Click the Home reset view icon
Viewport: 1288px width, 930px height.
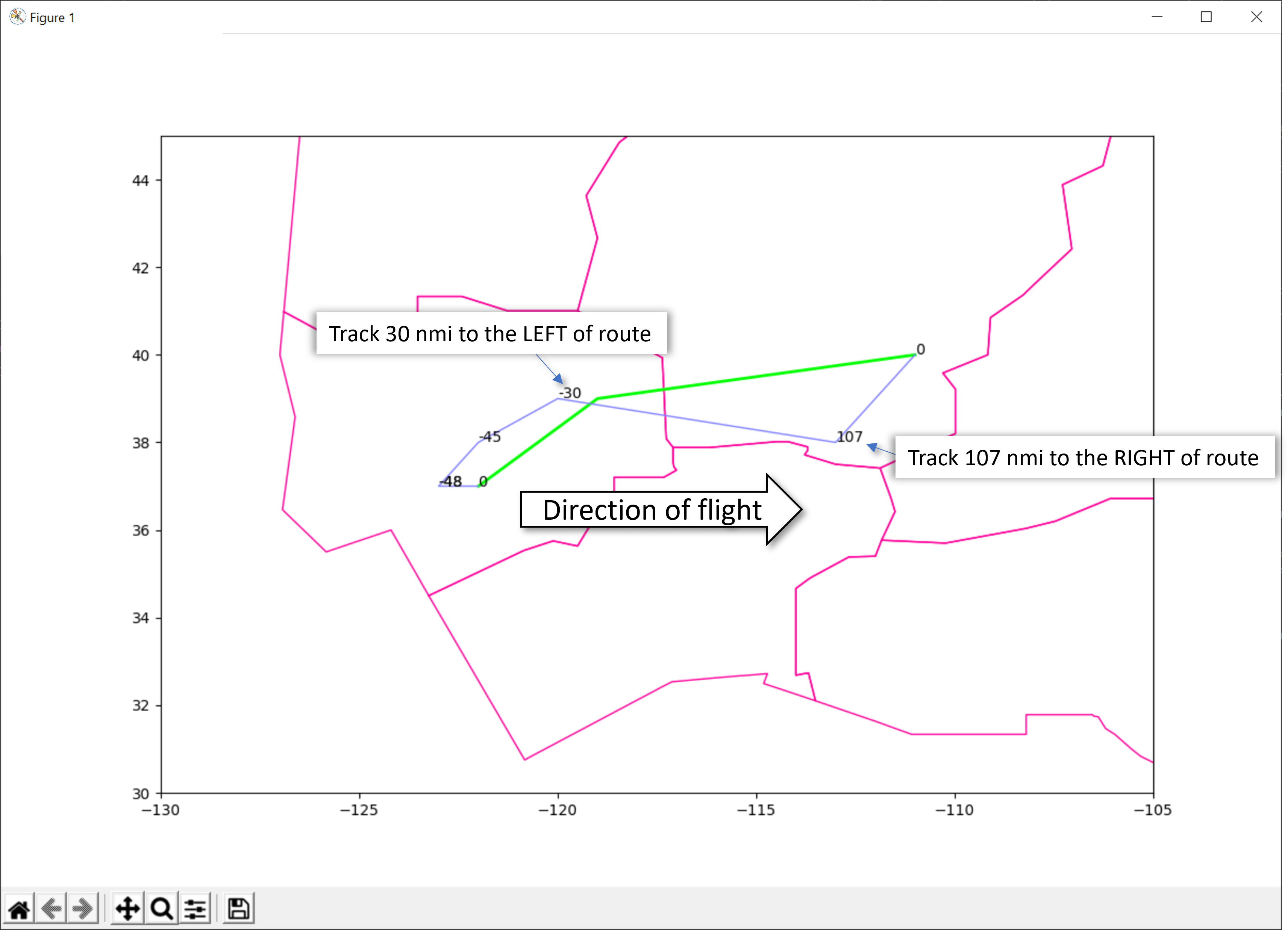19,909
